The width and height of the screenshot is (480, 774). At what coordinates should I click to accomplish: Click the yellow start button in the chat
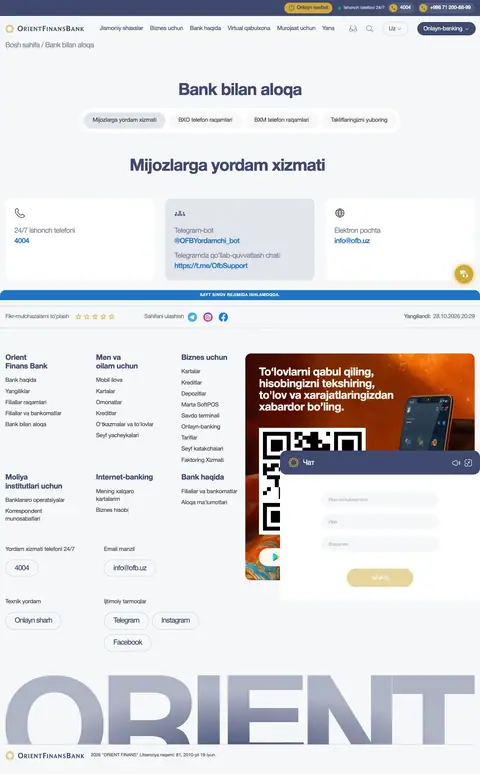point(380,578)
